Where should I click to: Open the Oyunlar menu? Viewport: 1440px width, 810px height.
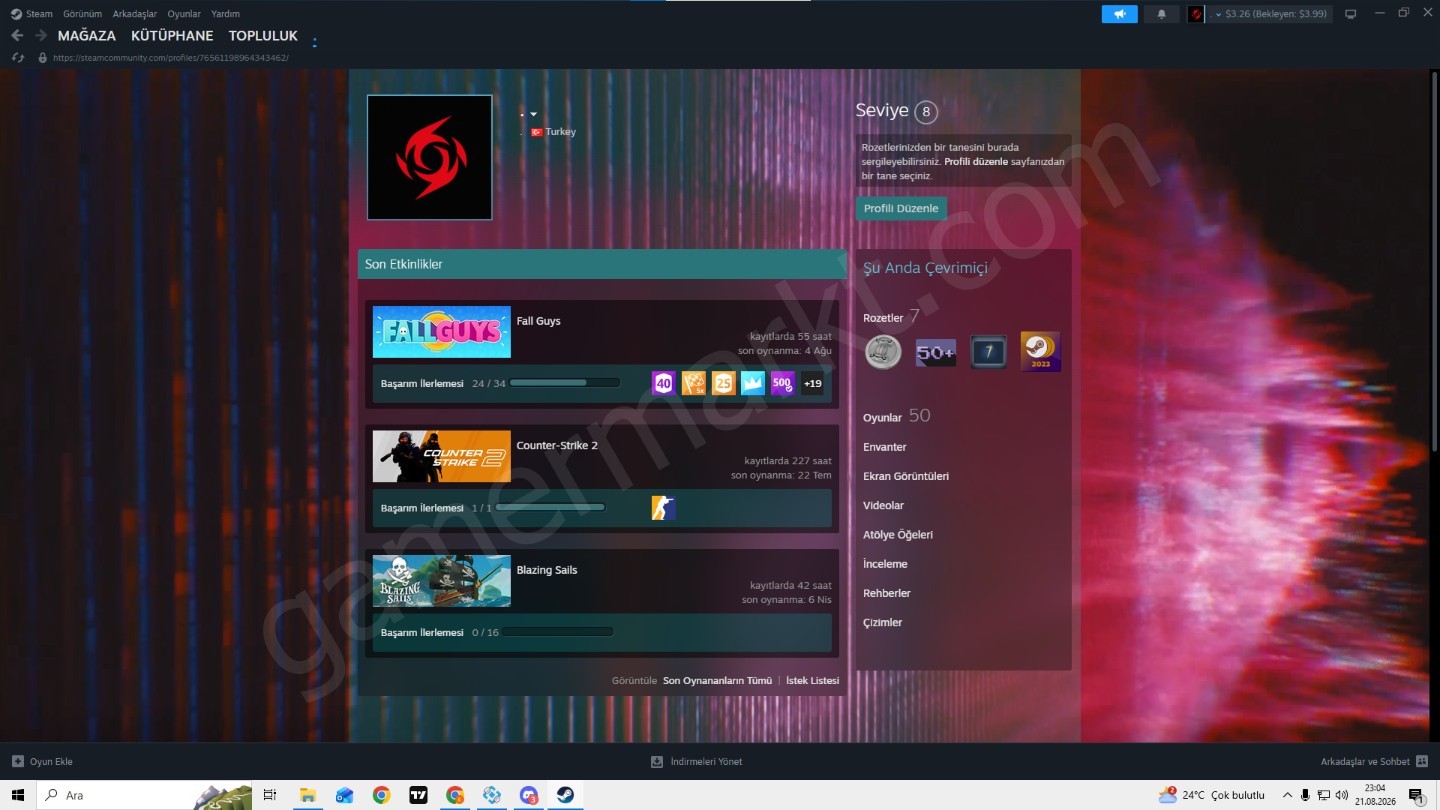click(x=184, y=14)
